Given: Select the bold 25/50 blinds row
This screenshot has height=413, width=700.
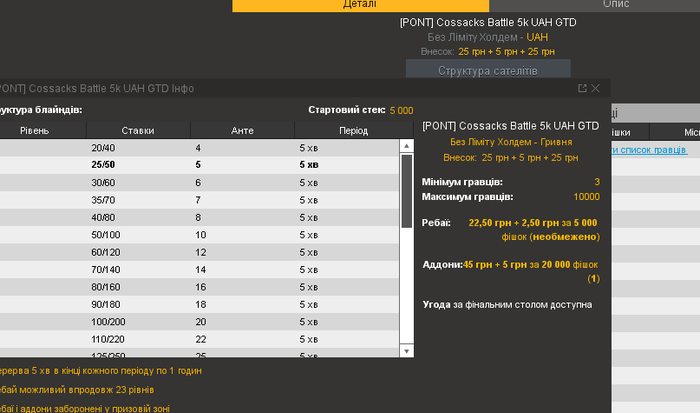Looking at the screenshot, I should (200, 165).
